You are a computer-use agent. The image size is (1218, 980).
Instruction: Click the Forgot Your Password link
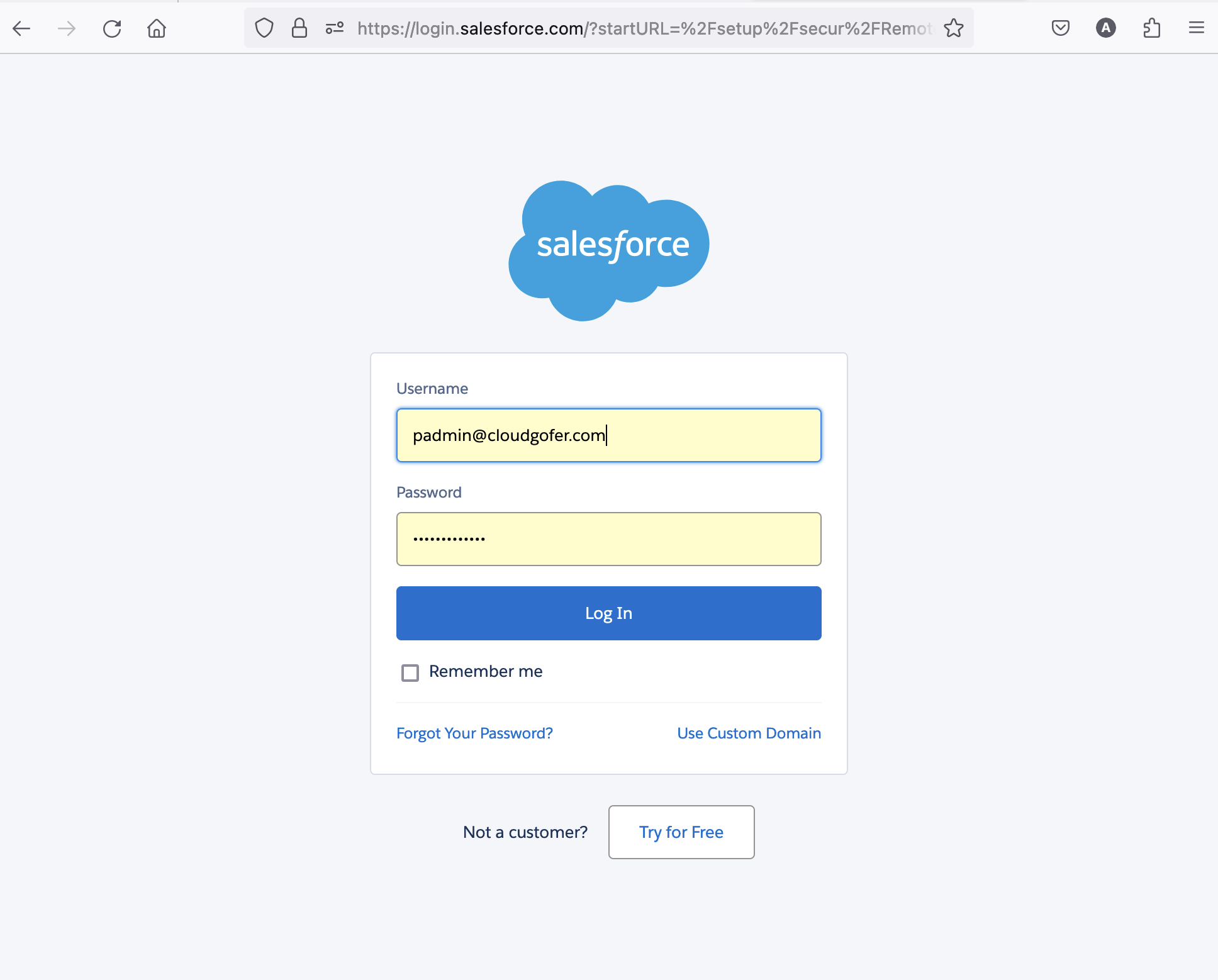point(474,733)
